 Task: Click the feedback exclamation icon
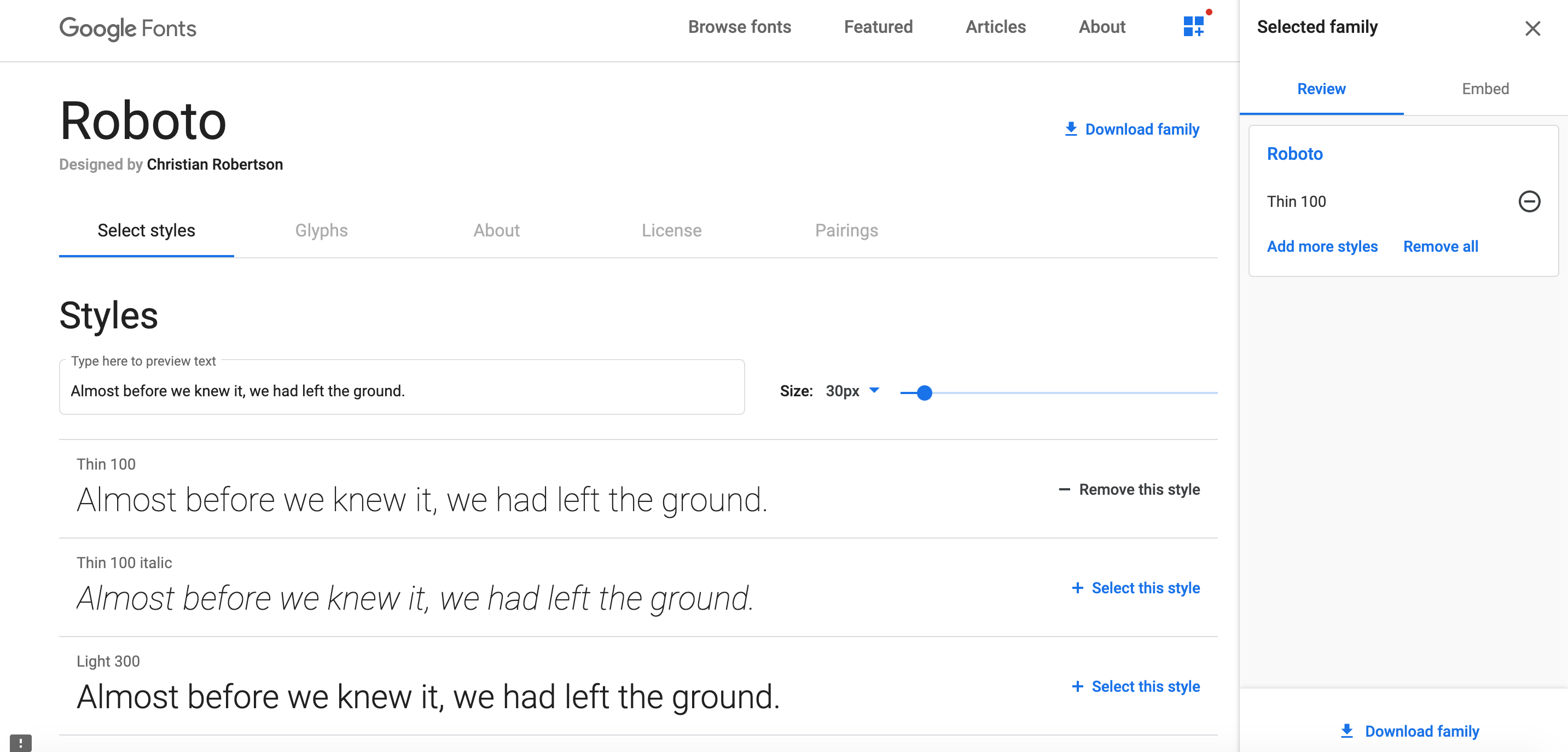click(20, 743)
